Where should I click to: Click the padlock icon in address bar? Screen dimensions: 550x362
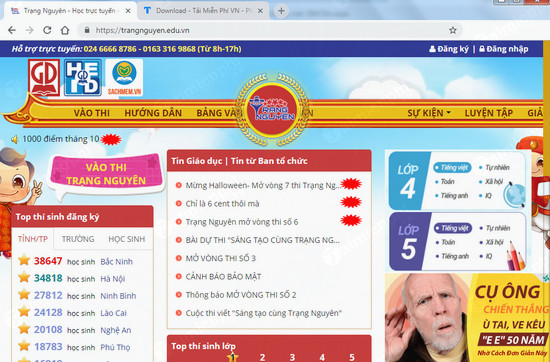[87, 30]
